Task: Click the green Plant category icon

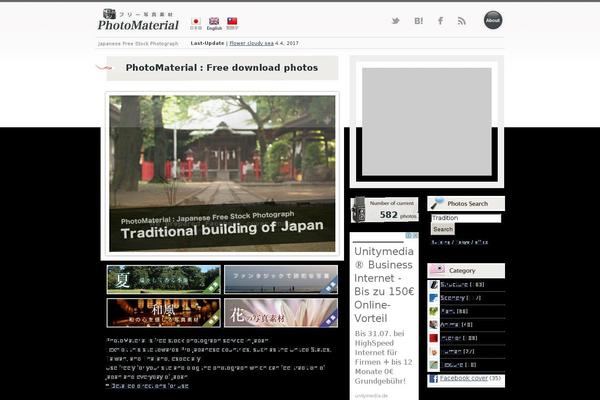Action: click(434, 312)
